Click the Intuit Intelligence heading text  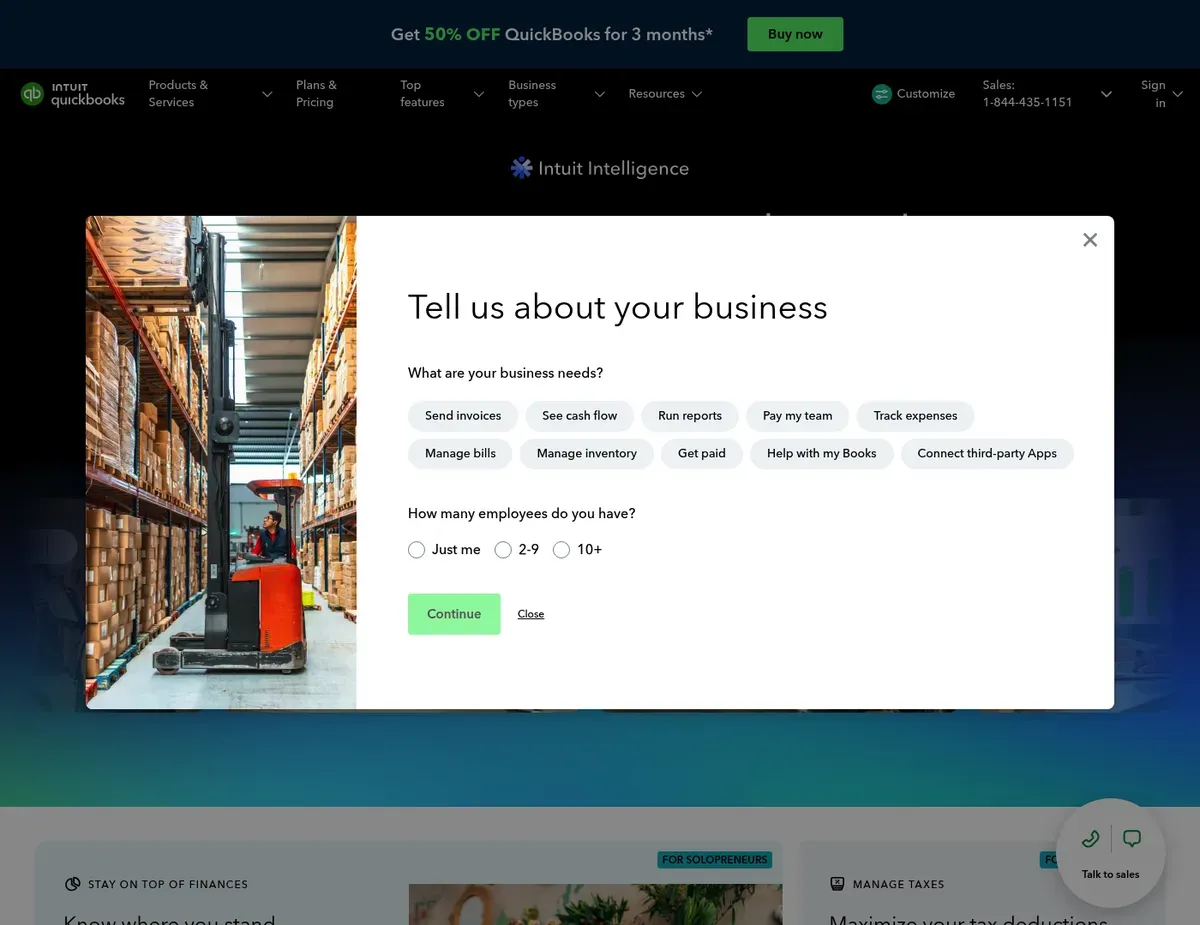coord(613,168)
